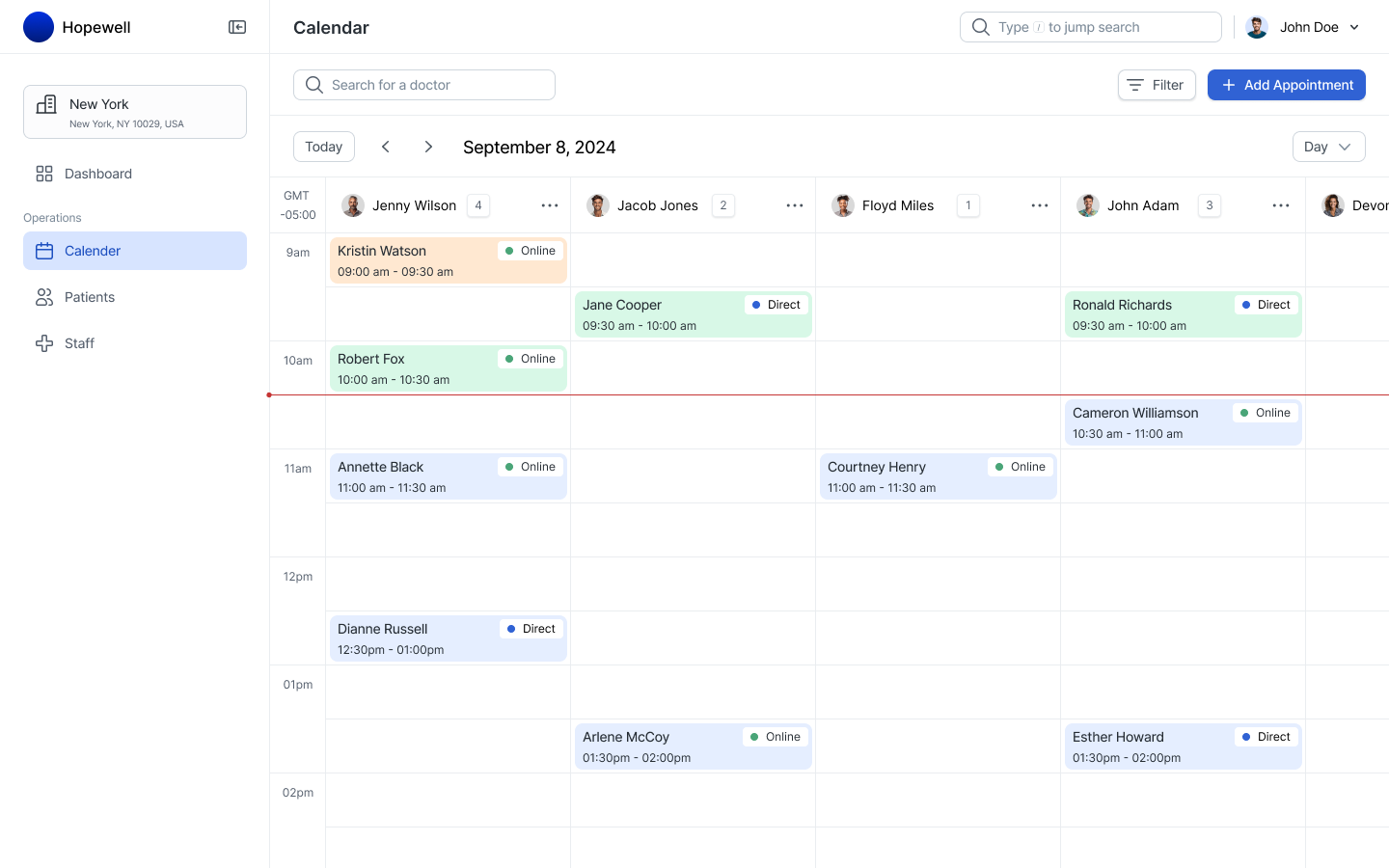The width and height of the screenshot is (1389, 868).
Task: Open the three-dot menu for Jacob Jones
Action: tap(795, 205)
